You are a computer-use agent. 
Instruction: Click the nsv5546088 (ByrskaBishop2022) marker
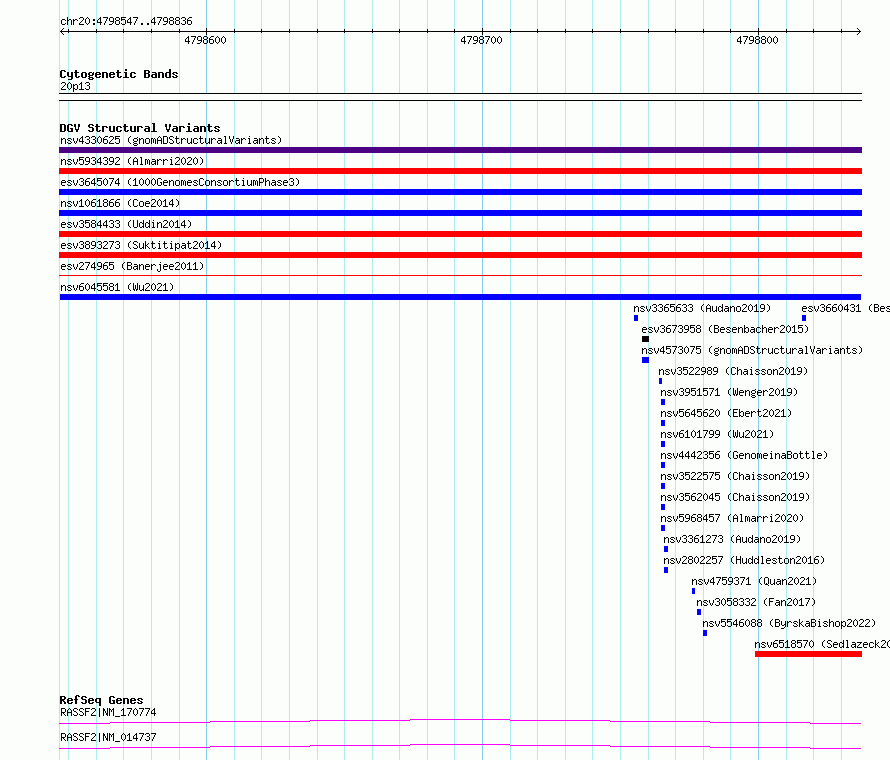coord(705,633)
